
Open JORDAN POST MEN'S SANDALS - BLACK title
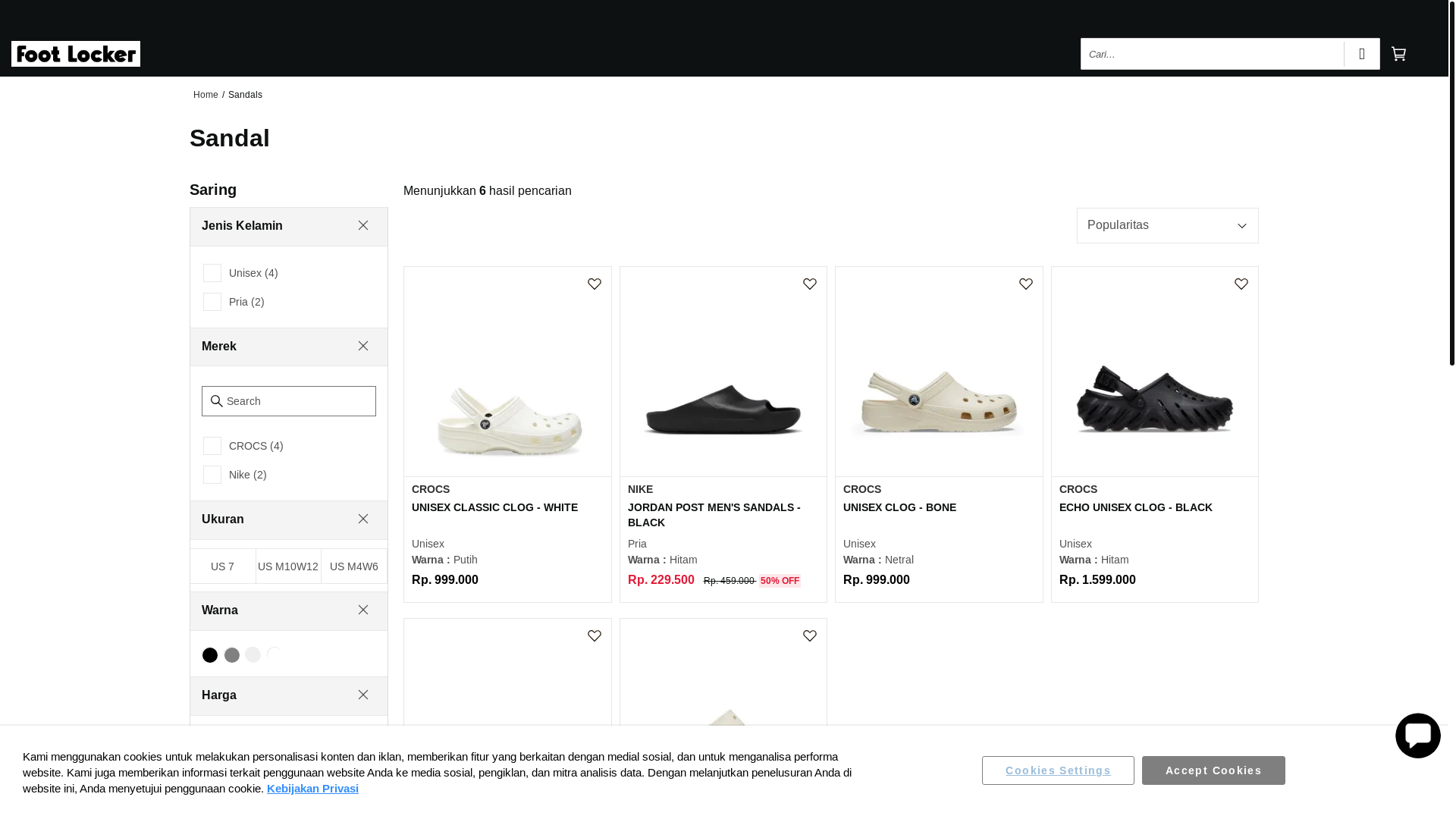[714, 515]
